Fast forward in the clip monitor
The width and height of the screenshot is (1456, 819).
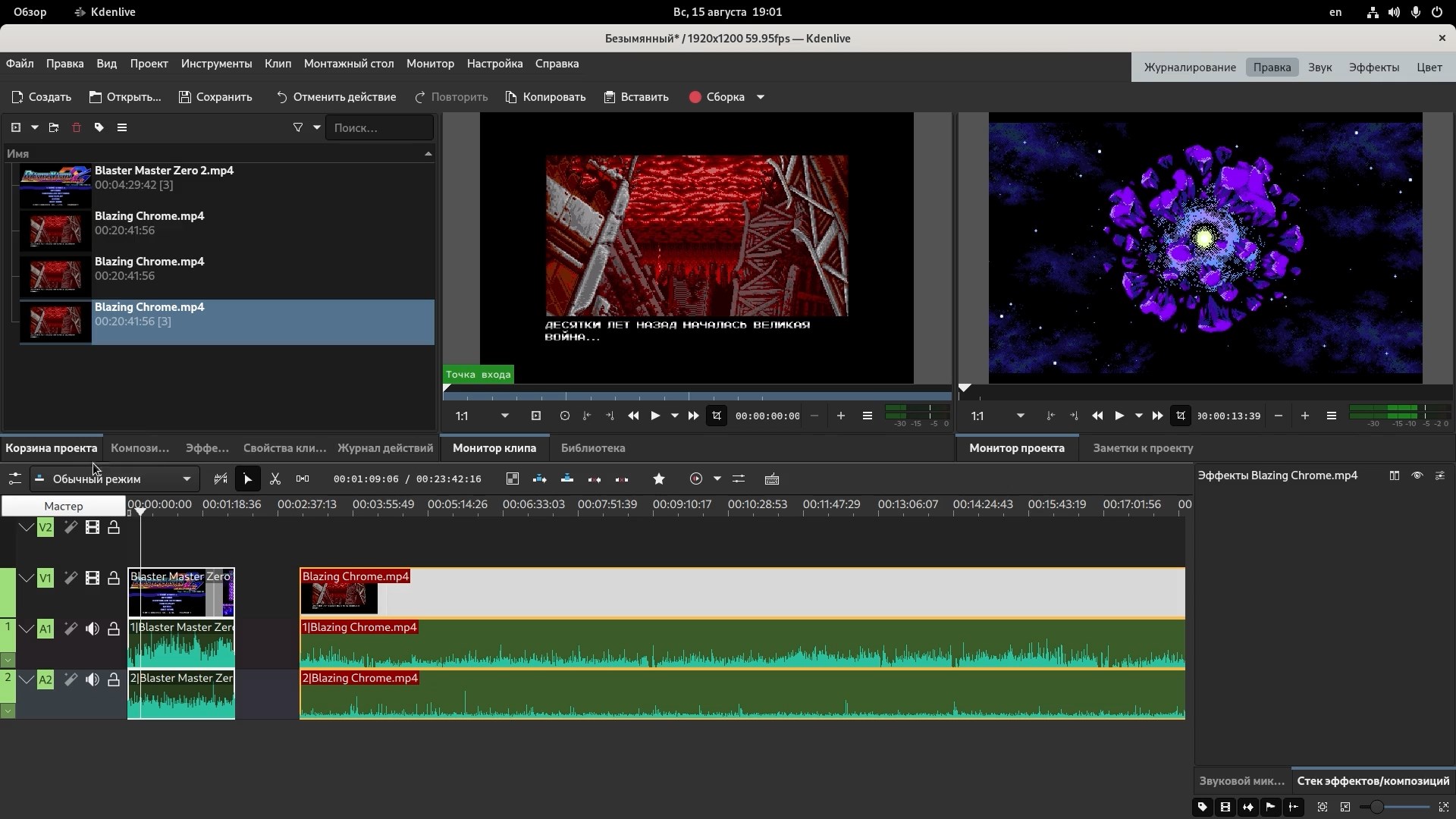693,416
